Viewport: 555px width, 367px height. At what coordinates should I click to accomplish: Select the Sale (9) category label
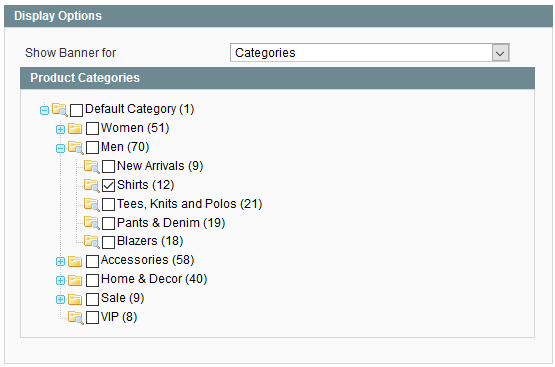coord(122,298)
